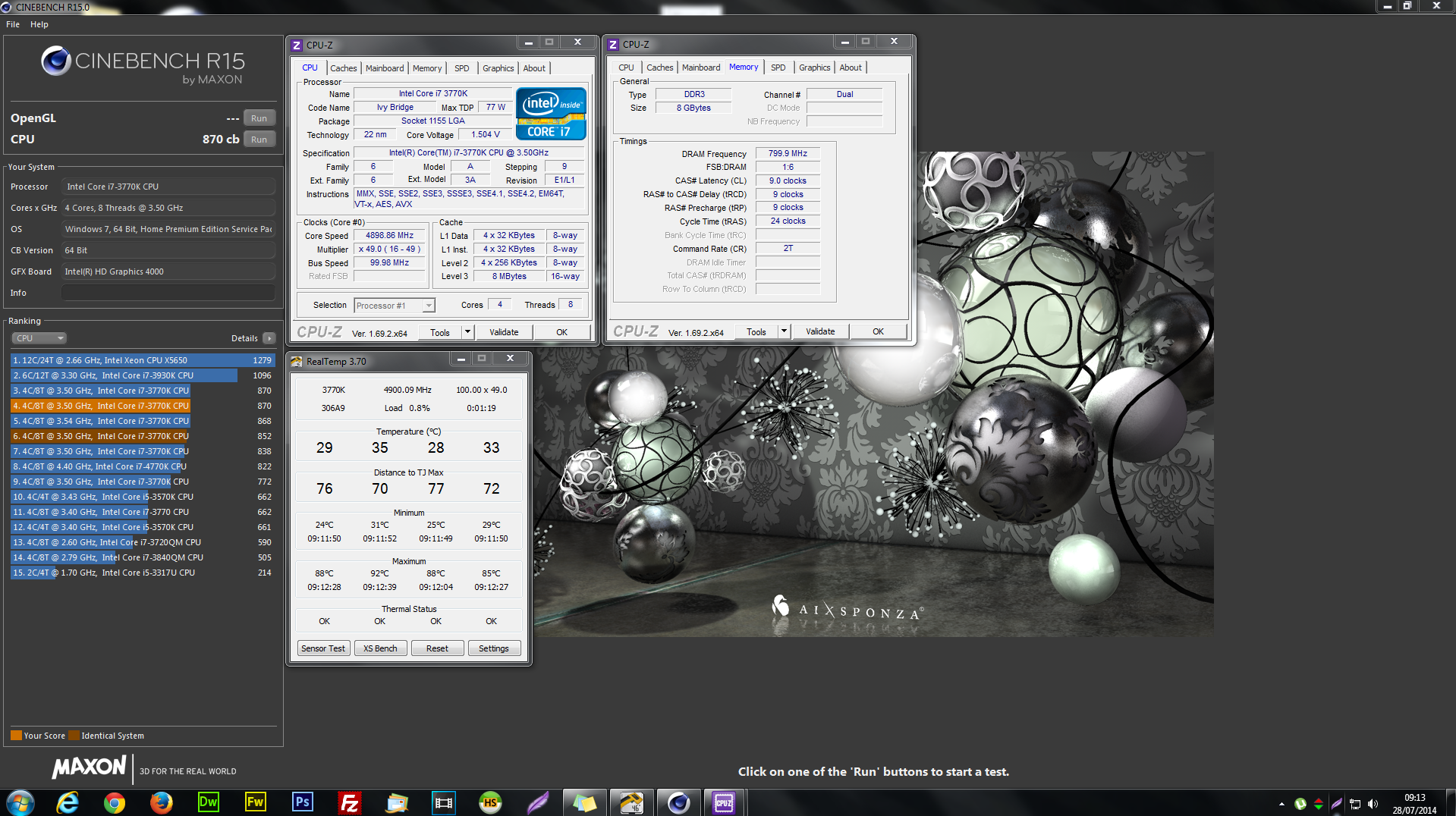Open the volume tray icon
This screenshot has width=1456, height=816.
pyautogui.click(x=1373, y=804)
